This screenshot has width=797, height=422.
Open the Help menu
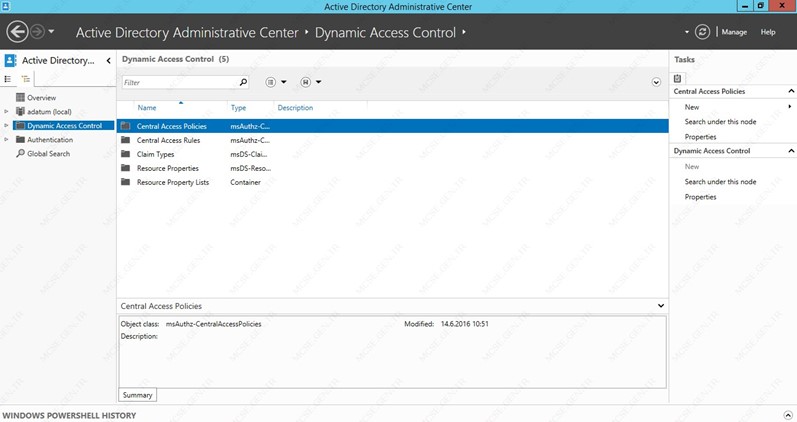(x=768, y=32)
